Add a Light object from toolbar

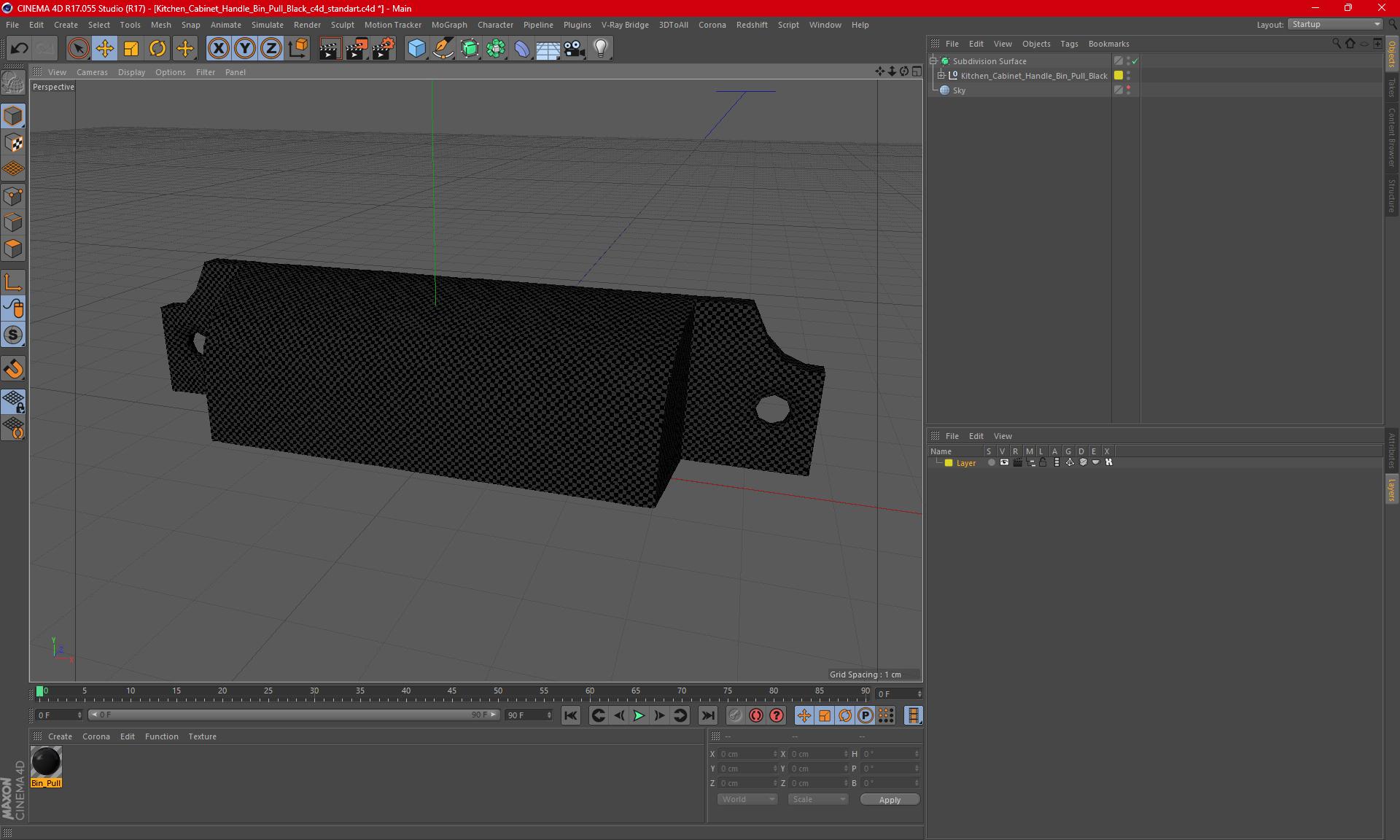pyautogui.click(x=601, y=48)
